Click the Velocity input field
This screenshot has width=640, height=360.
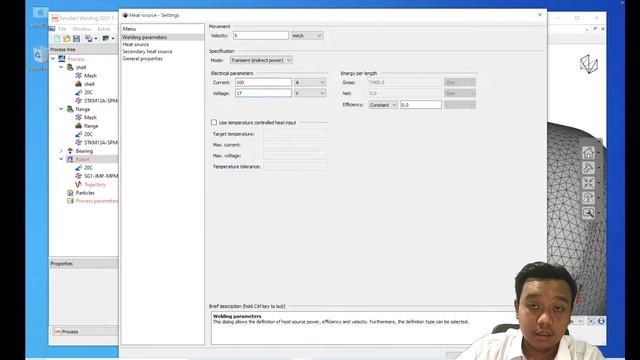(261, 36)
